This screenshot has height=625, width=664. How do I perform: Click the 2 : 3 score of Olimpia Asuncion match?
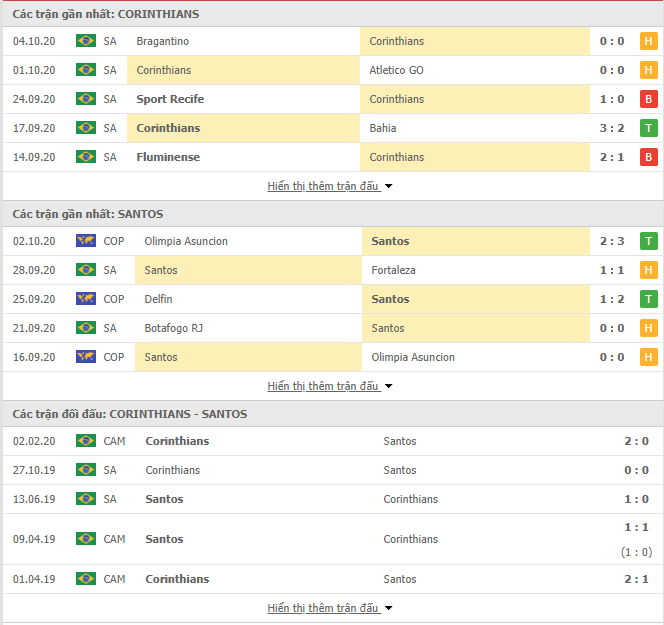coord(614,241)
